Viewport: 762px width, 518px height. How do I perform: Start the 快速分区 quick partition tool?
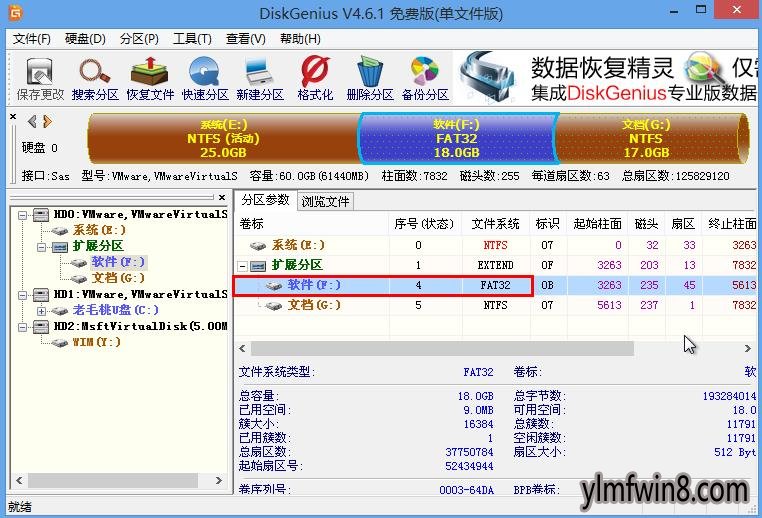pyautogui.click(x=205, y=78)
